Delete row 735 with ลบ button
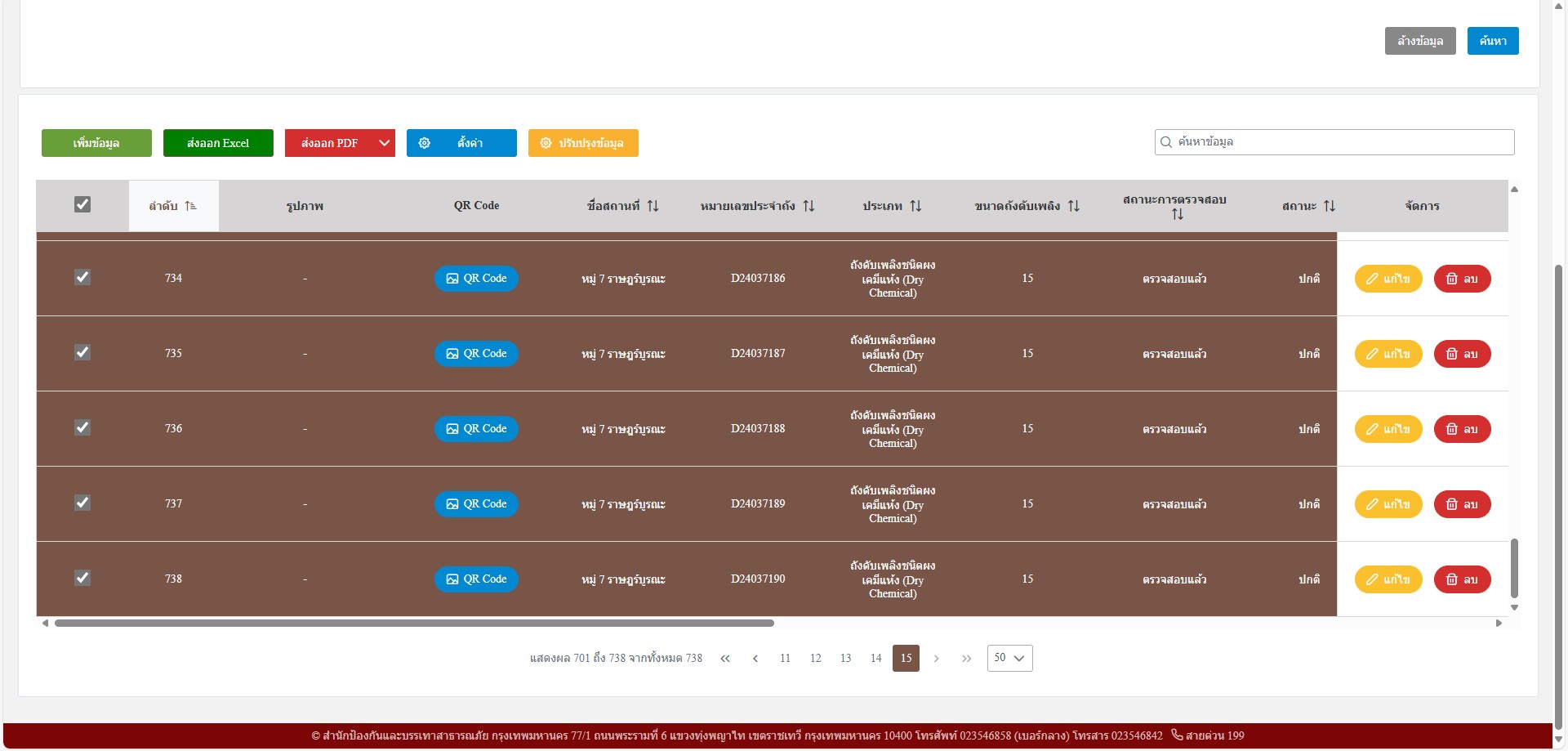 pyautogui.click(x=1463, y=354)
